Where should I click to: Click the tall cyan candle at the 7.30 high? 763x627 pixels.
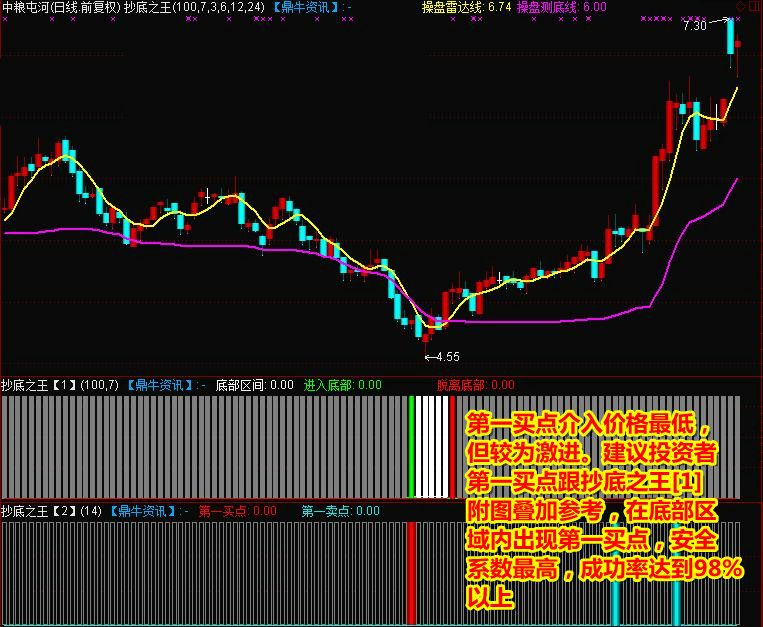point(730,36)
